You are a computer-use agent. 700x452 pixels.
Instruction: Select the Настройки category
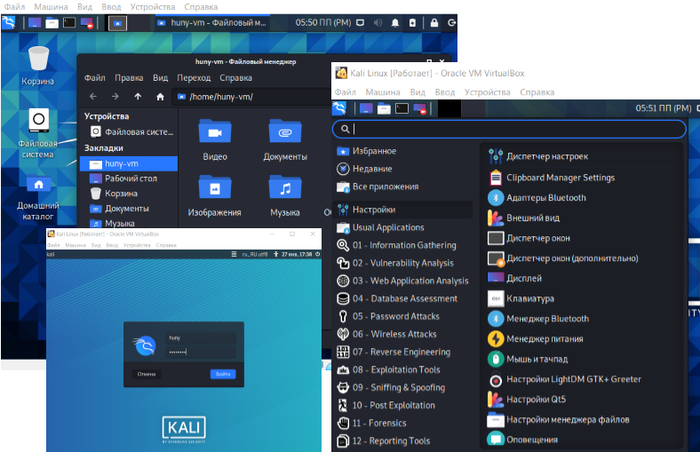(x=403, y=209)
